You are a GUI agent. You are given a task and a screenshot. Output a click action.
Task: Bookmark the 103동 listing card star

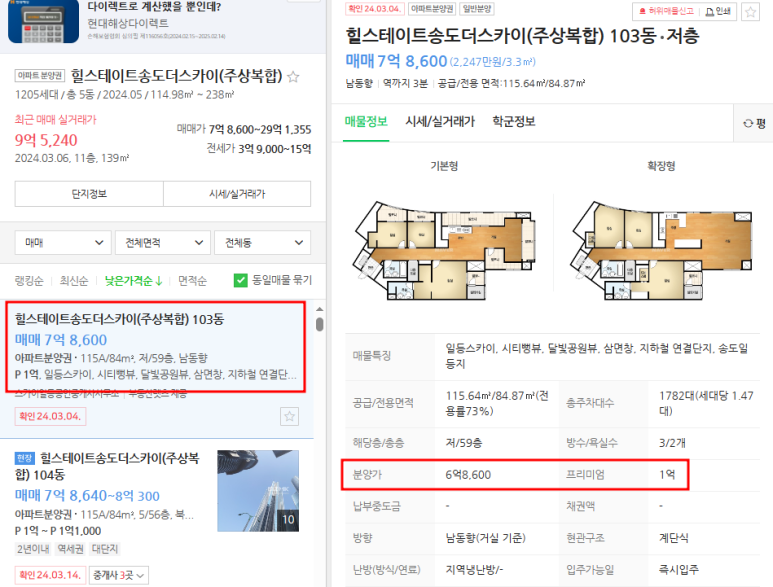tap(289, 417)
